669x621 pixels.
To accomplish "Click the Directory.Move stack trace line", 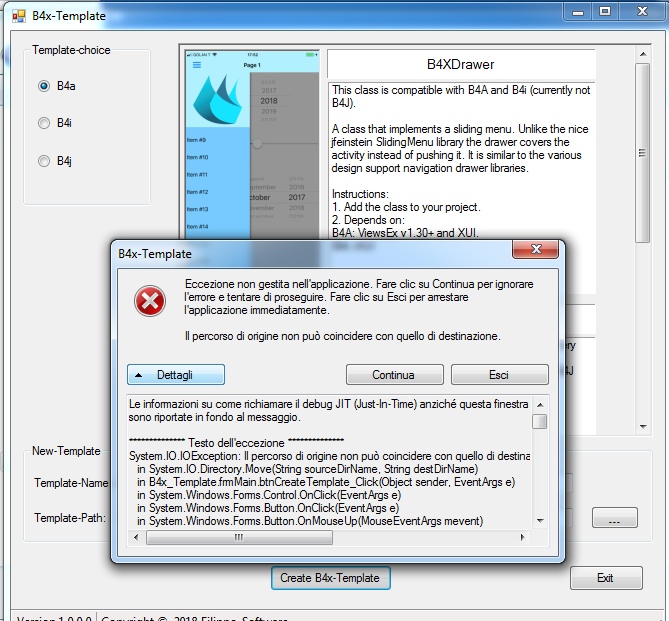I will tap(307, 469).
